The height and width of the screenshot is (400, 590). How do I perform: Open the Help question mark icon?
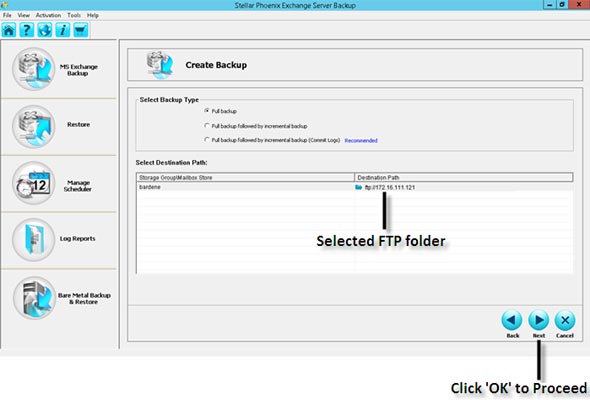click(27, 30)
